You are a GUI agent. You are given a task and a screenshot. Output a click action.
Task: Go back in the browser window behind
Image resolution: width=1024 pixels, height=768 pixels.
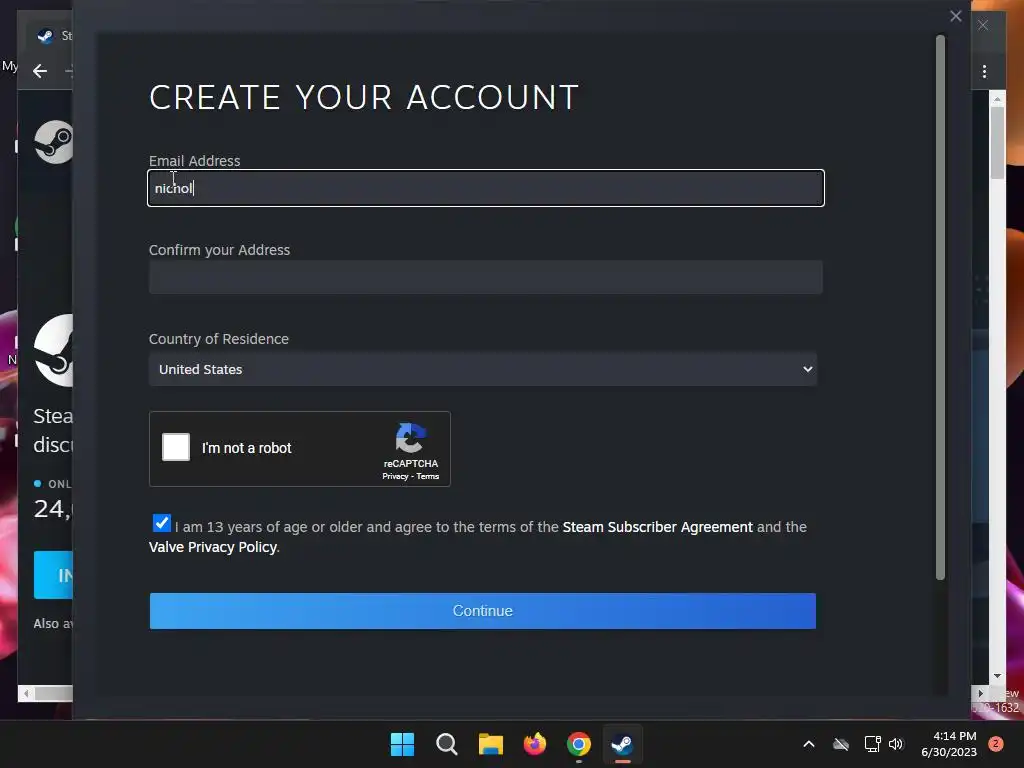[x=40, y=71]
